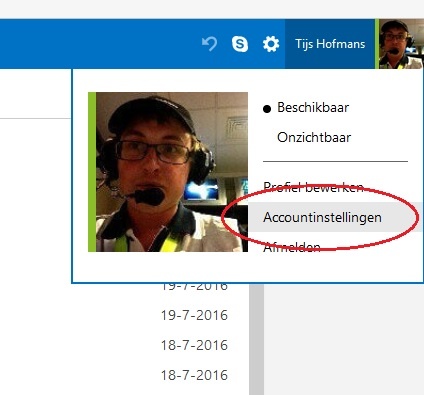
Task: Select the last 18-7-2016 message
Action: [194, 375]
